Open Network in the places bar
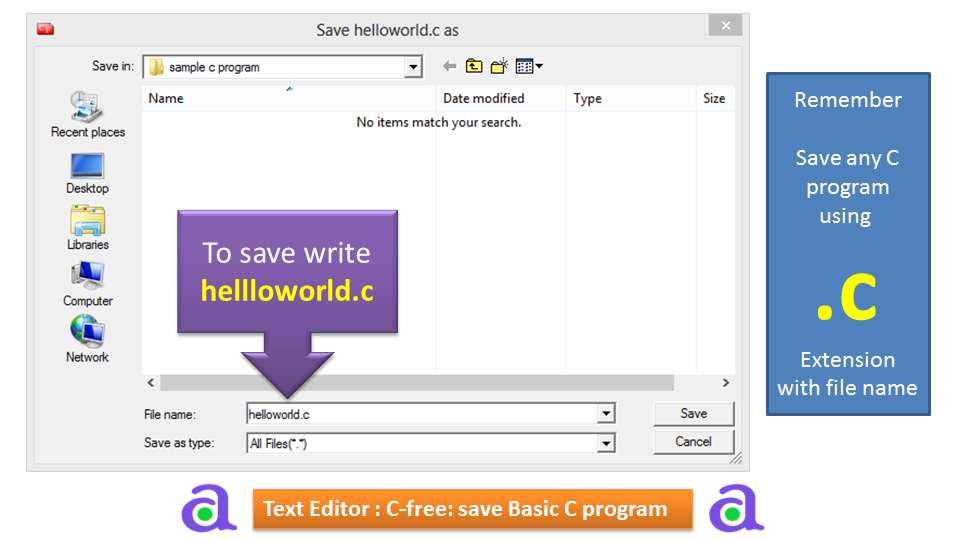Viewport: 960px width, 540px height. 87,339
